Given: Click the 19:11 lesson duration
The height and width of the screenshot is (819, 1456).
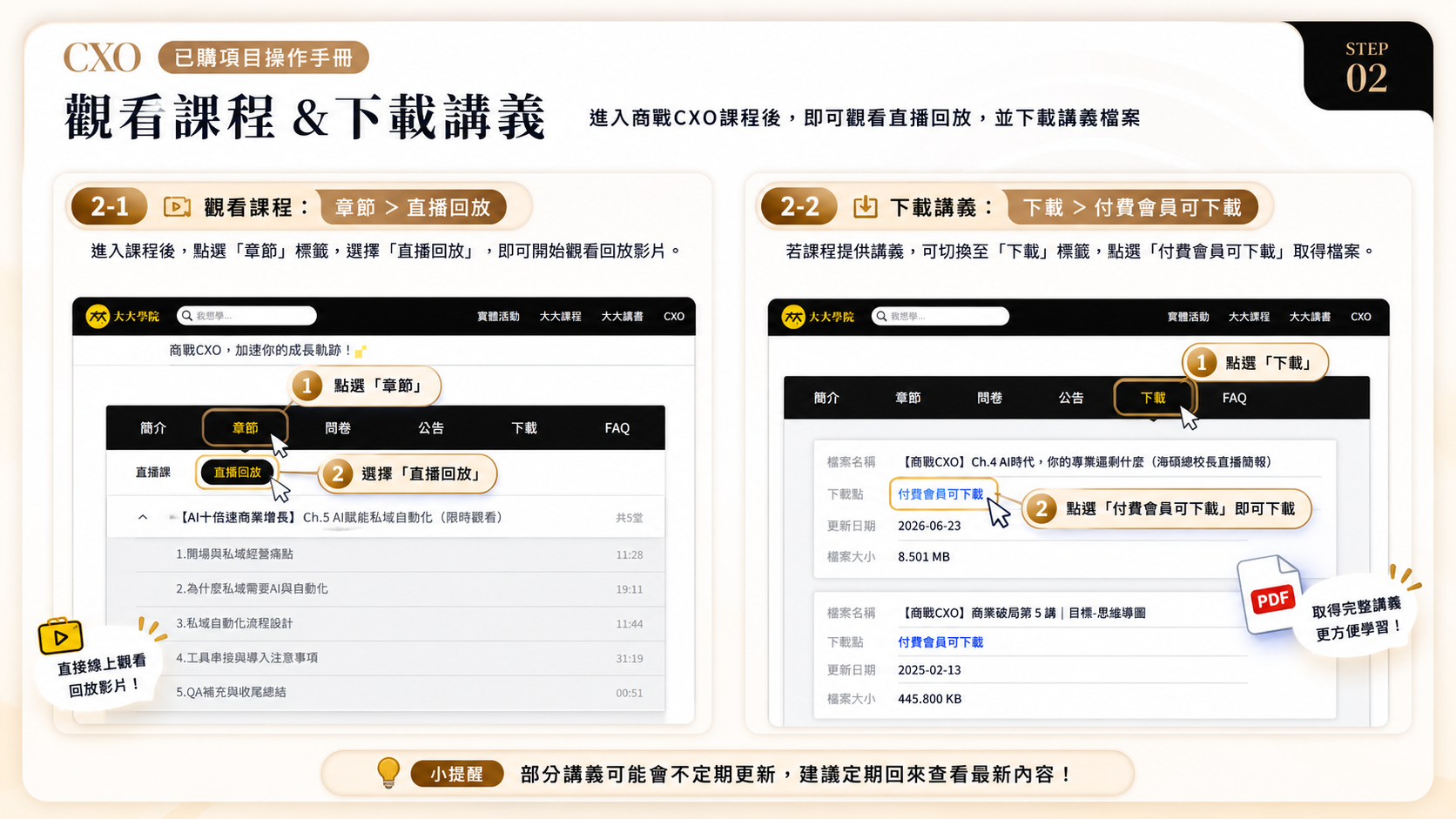Looking at the screenshot, I should 630,590.
